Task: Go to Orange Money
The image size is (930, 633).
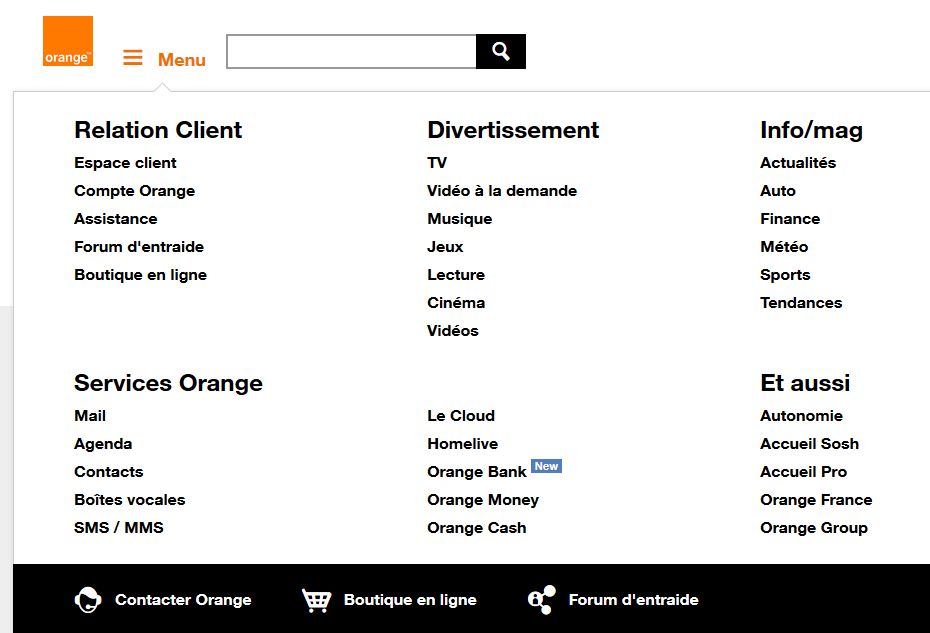Action: point(483,499)
